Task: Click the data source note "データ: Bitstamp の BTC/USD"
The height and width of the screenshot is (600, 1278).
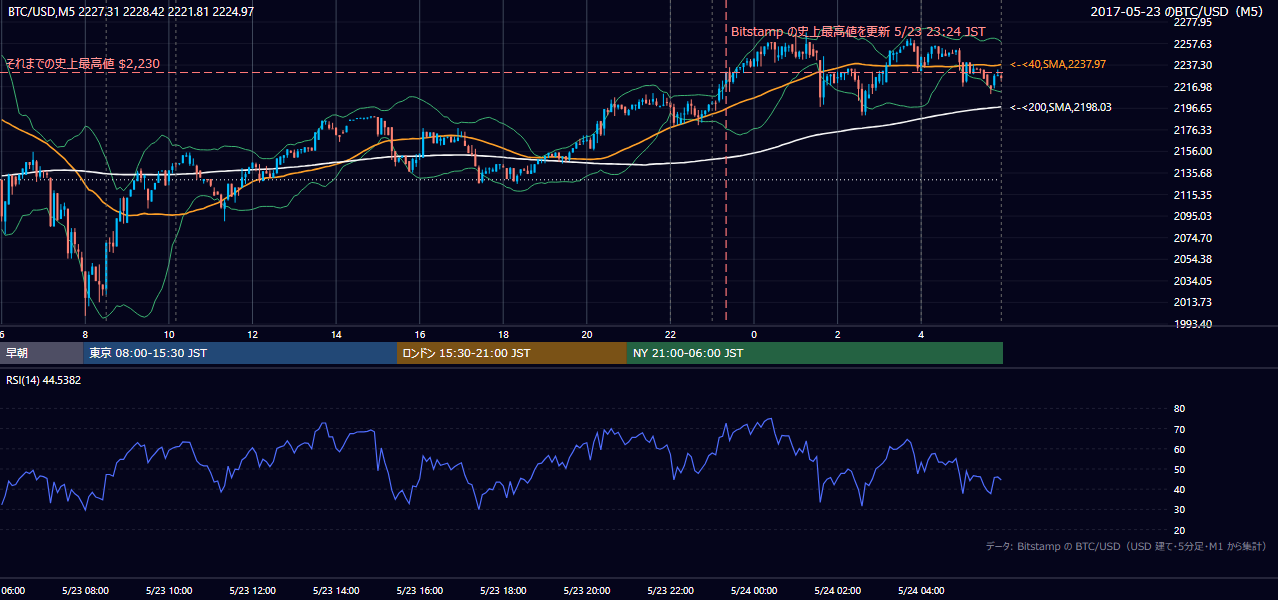Action: pyautogui.click(x=1126, y=546)
